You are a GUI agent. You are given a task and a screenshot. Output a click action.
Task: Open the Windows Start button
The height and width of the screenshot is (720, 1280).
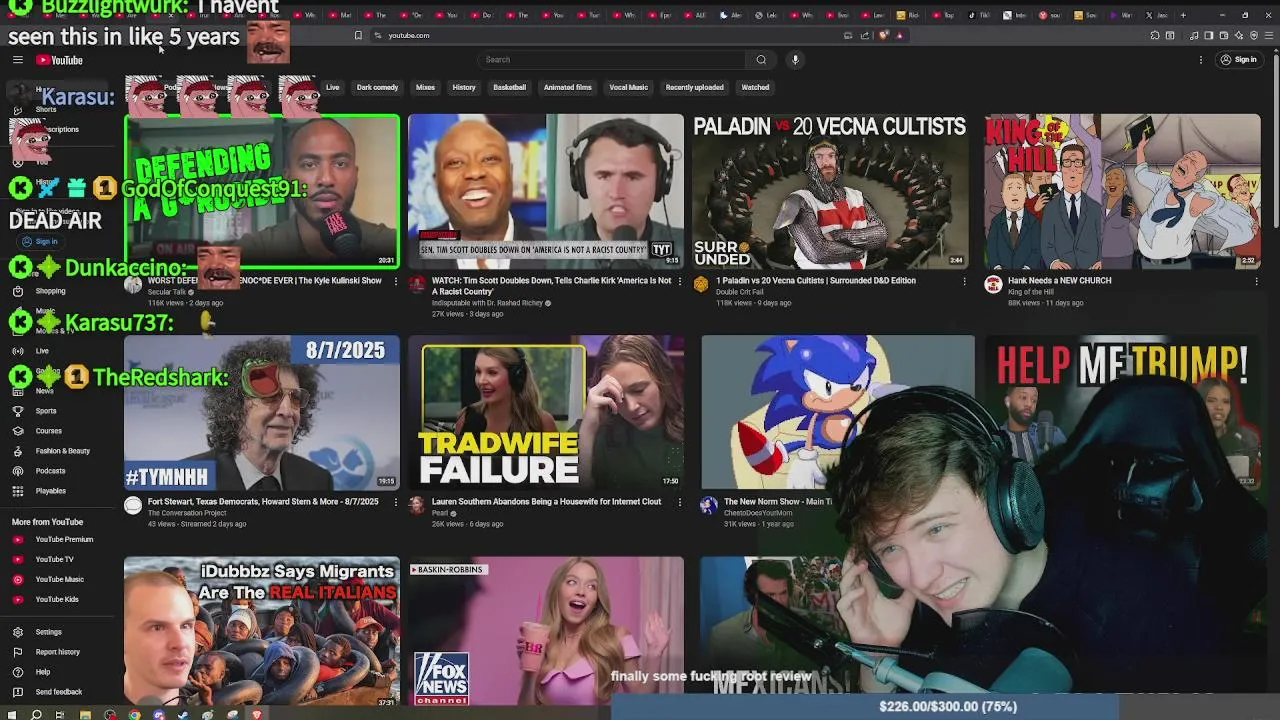point(11,714)
